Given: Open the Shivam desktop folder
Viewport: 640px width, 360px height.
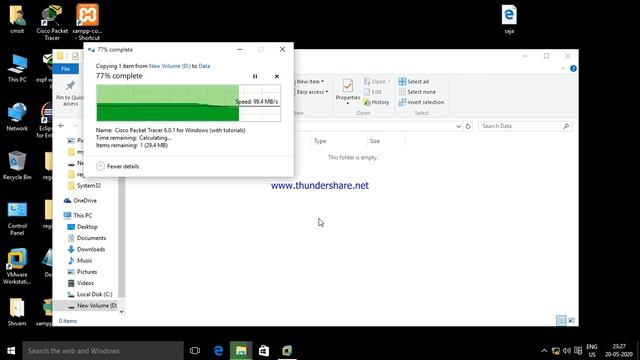Looking at the screenshot, I should coord(17,312).
